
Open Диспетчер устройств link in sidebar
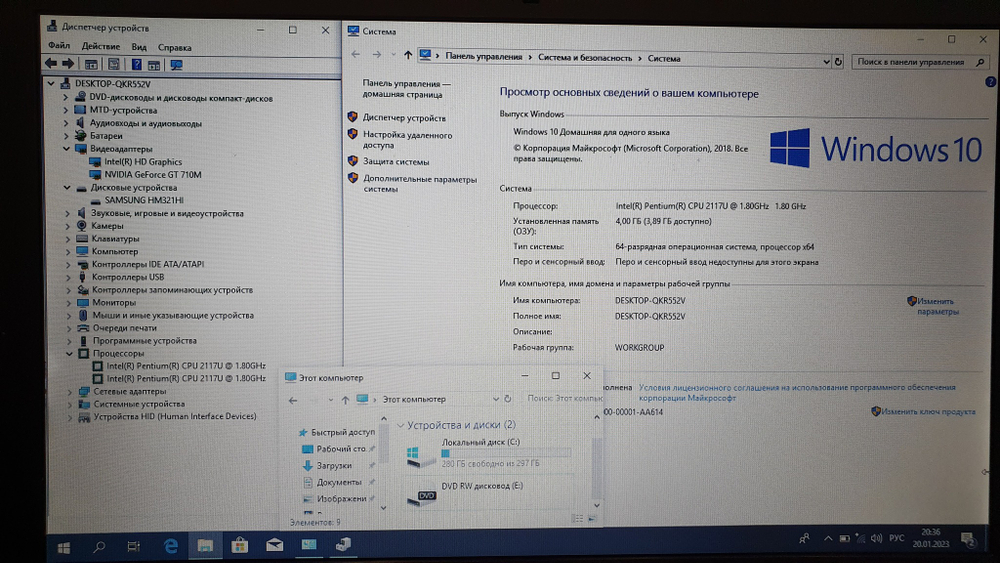pyautogui.click(x=404, y=118)
